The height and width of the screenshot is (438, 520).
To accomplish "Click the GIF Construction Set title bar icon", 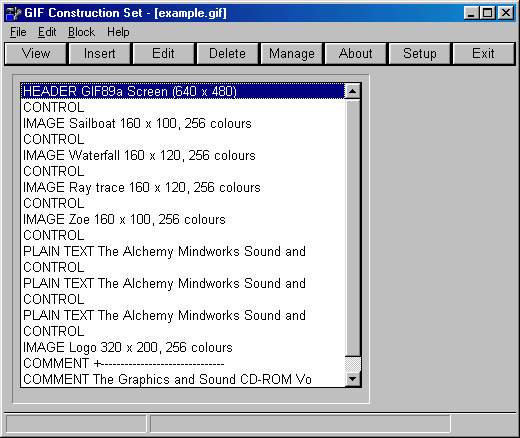I will [x=13, y=13].
